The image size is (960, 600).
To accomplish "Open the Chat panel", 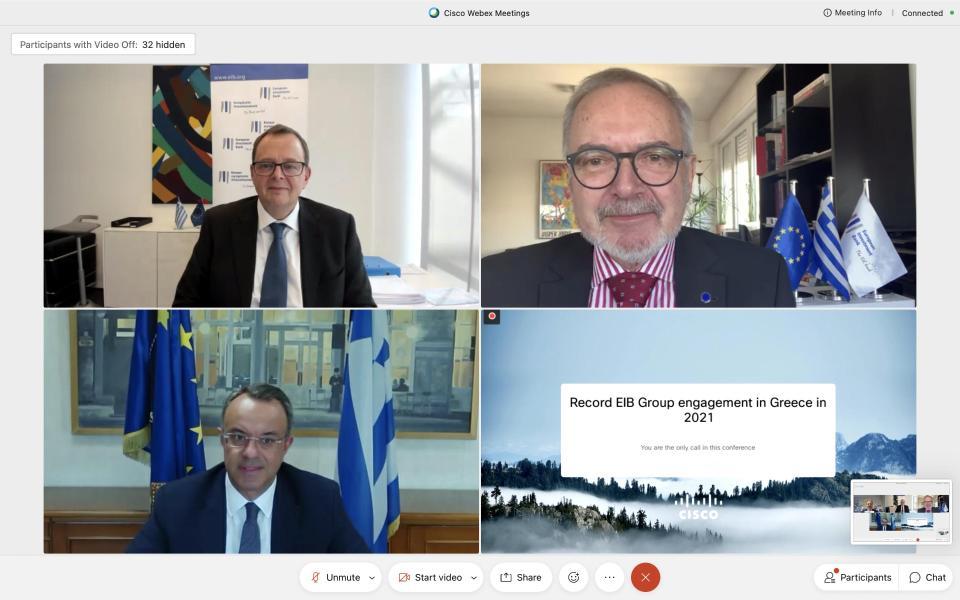I will (928, 577).
